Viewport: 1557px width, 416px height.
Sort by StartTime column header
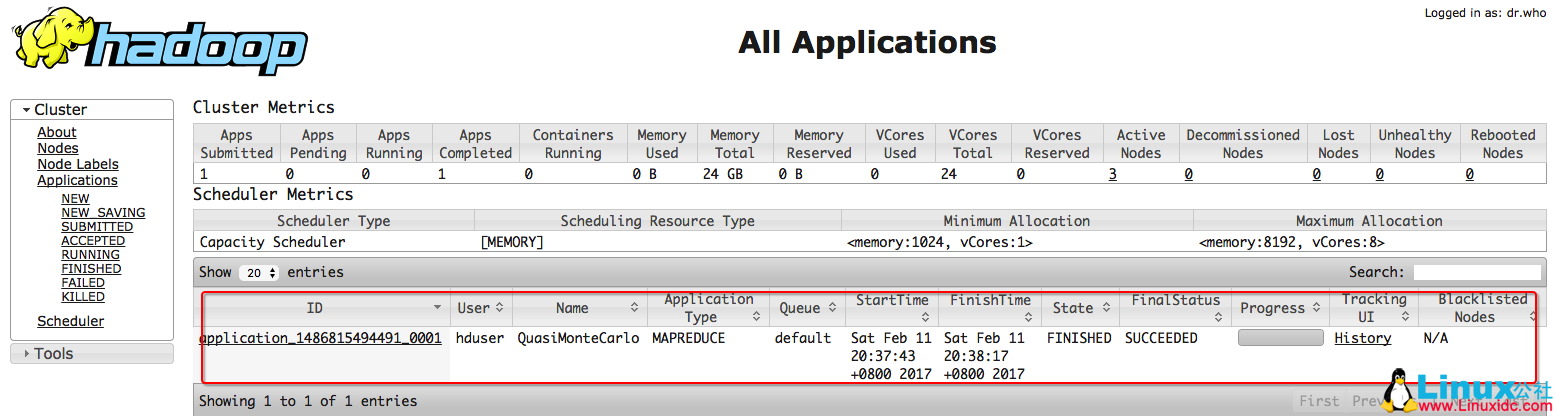coord(892,300)
